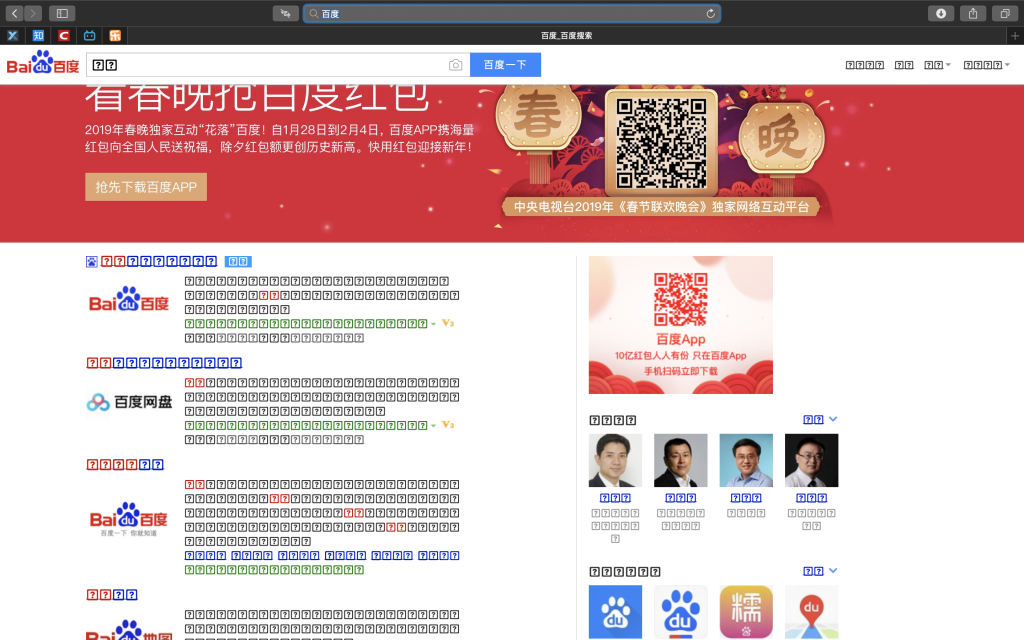Click Safari's forward arrow button
Image resolution: width=1024 pixels, height=640 pixels.
(x=33, y=13)
